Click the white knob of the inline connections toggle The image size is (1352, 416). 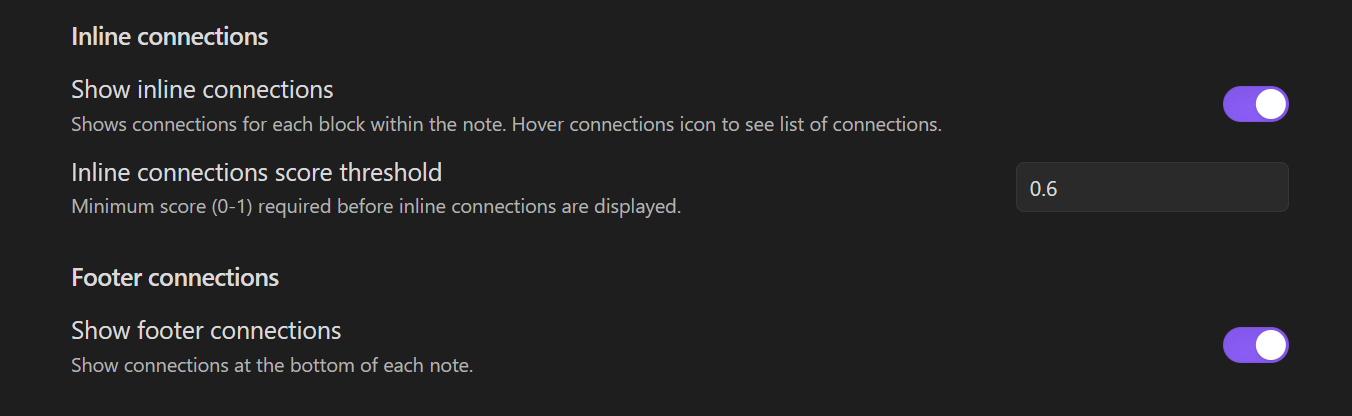pos(1270,104)
